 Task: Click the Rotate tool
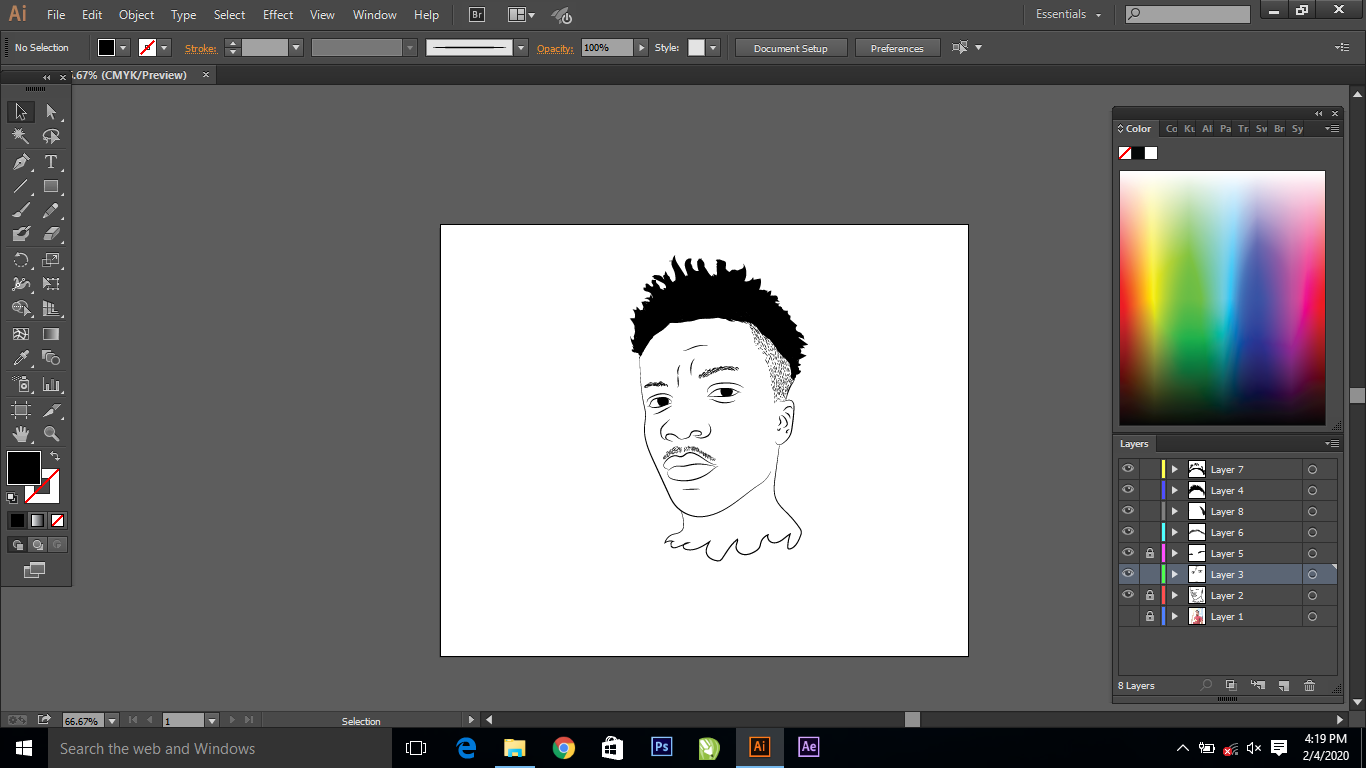(21, 260)
